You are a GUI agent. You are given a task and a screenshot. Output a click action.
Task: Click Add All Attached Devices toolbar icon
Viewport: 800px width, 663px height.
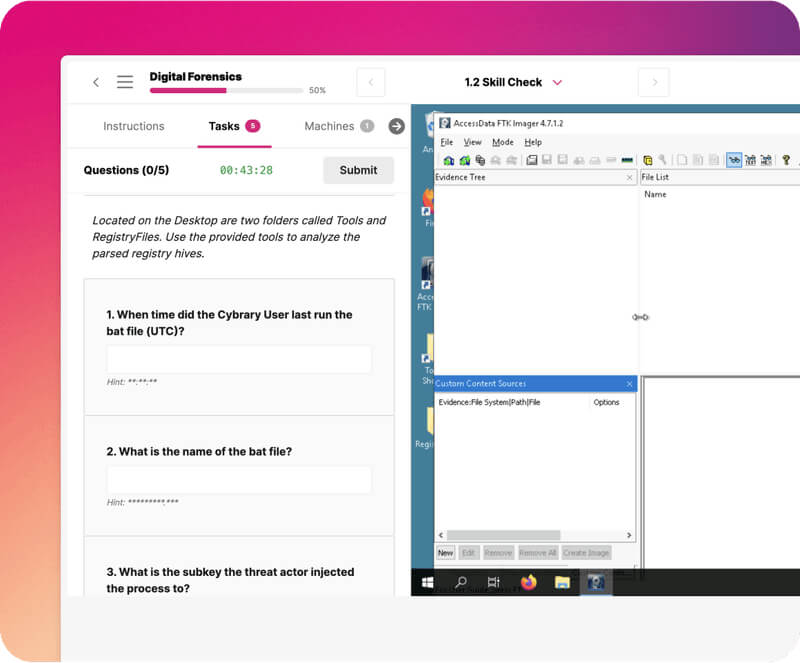465,160
